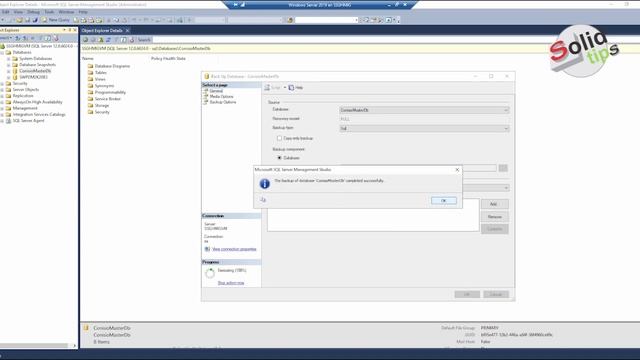Click Forward icon in Object Explorer Details toolbar
The image size is (640, 360).
click(x=93, y=40)
